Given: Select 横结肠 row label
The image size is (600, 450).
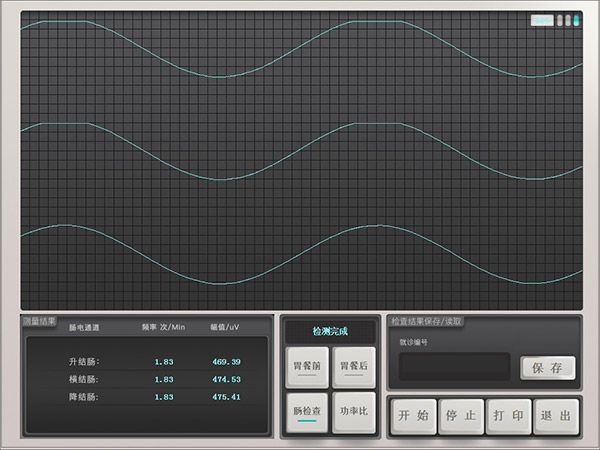Looking at the screenshot, I should (84, 379).
